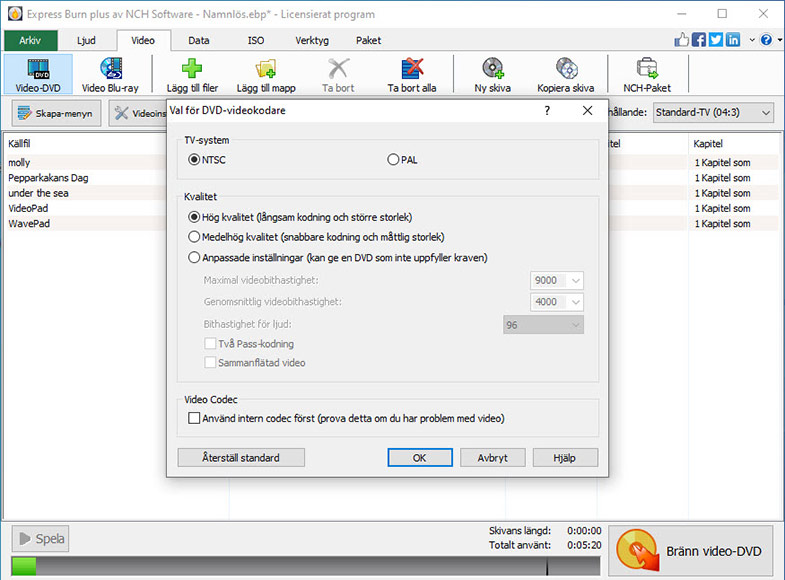Open the Verktyg tab

312,41
